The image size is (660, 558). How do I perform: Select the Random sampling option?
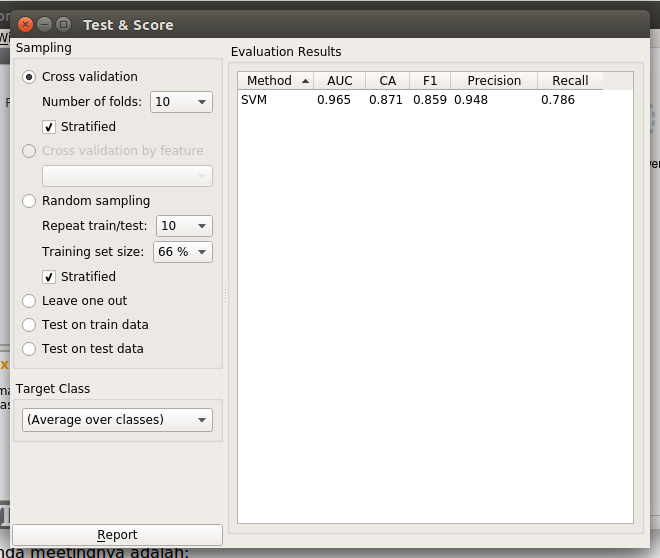point(29,201)
